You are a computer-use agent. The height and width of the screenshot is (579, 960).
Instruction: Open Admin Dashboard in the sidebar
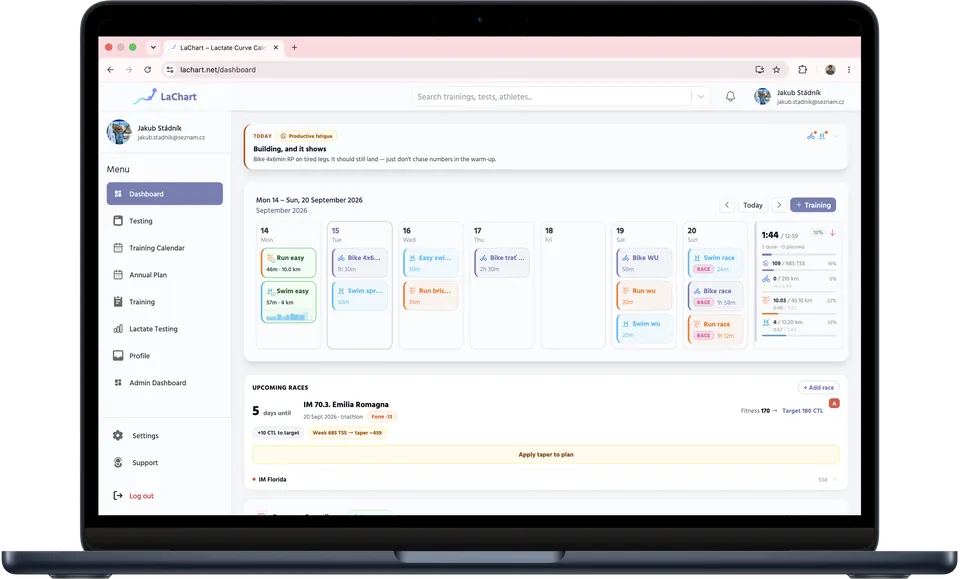(165, 383)
